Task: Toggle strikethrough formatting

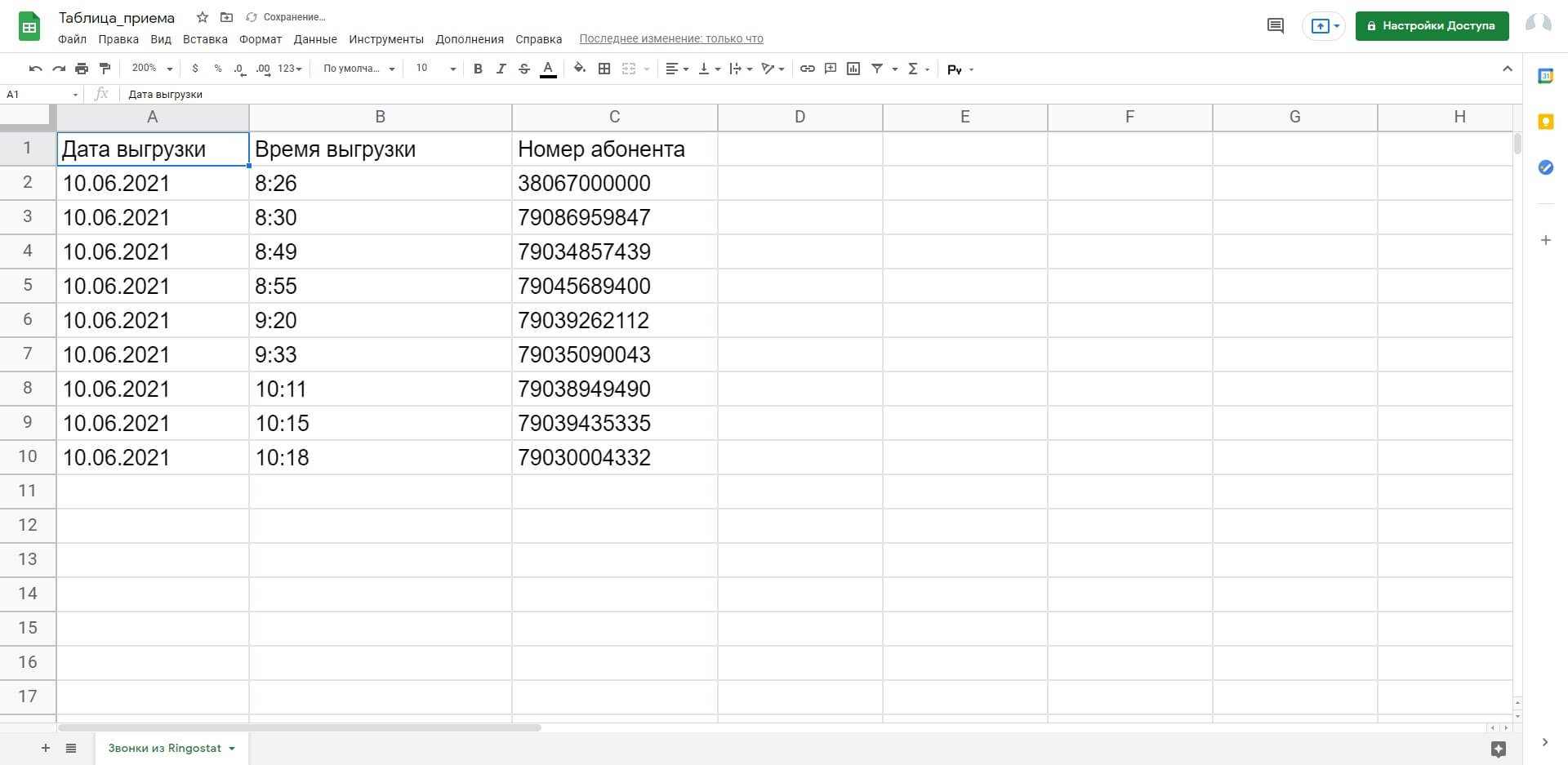Action: [x=524, y=69]
